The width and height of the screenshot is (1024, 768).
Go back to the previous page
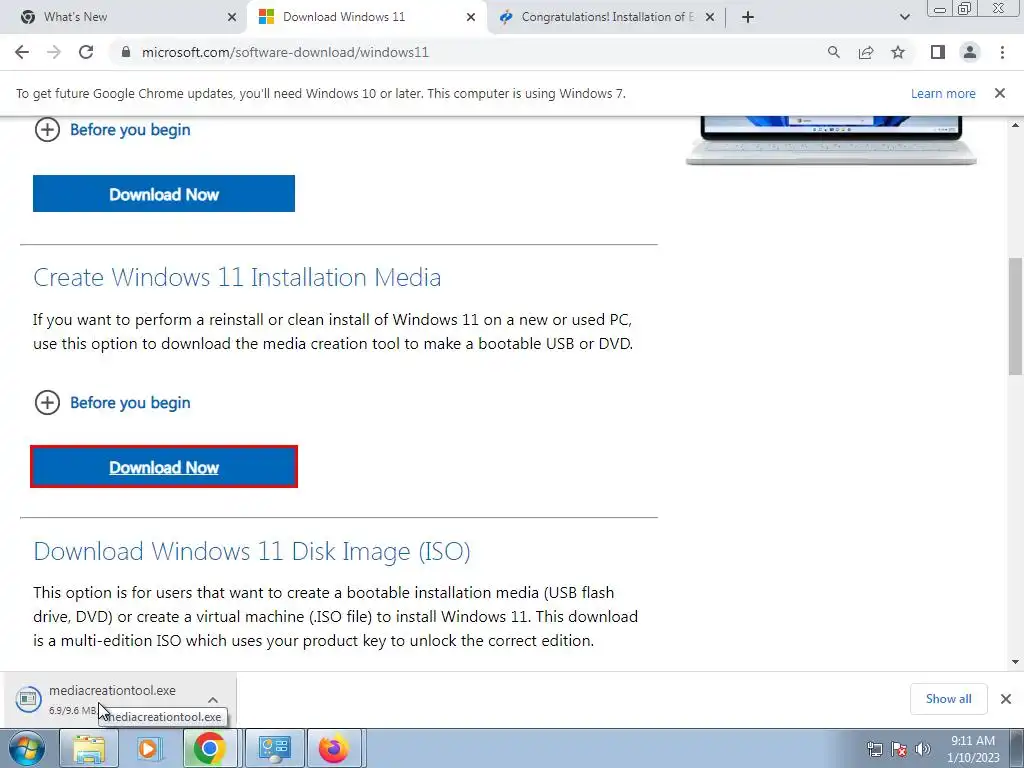point(22,52)
